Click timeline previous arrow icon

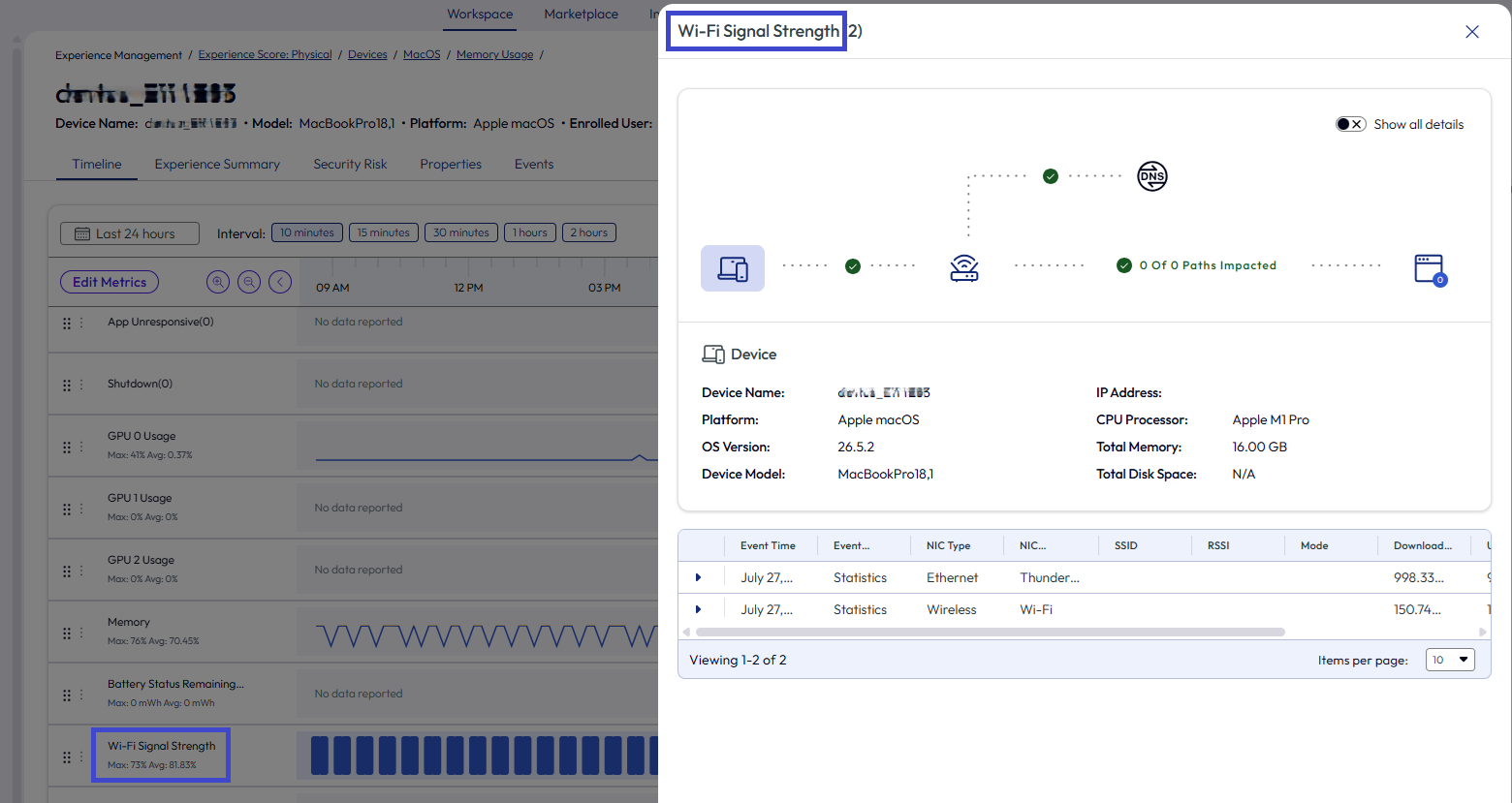pyautogui.click(x=280, y=282)
